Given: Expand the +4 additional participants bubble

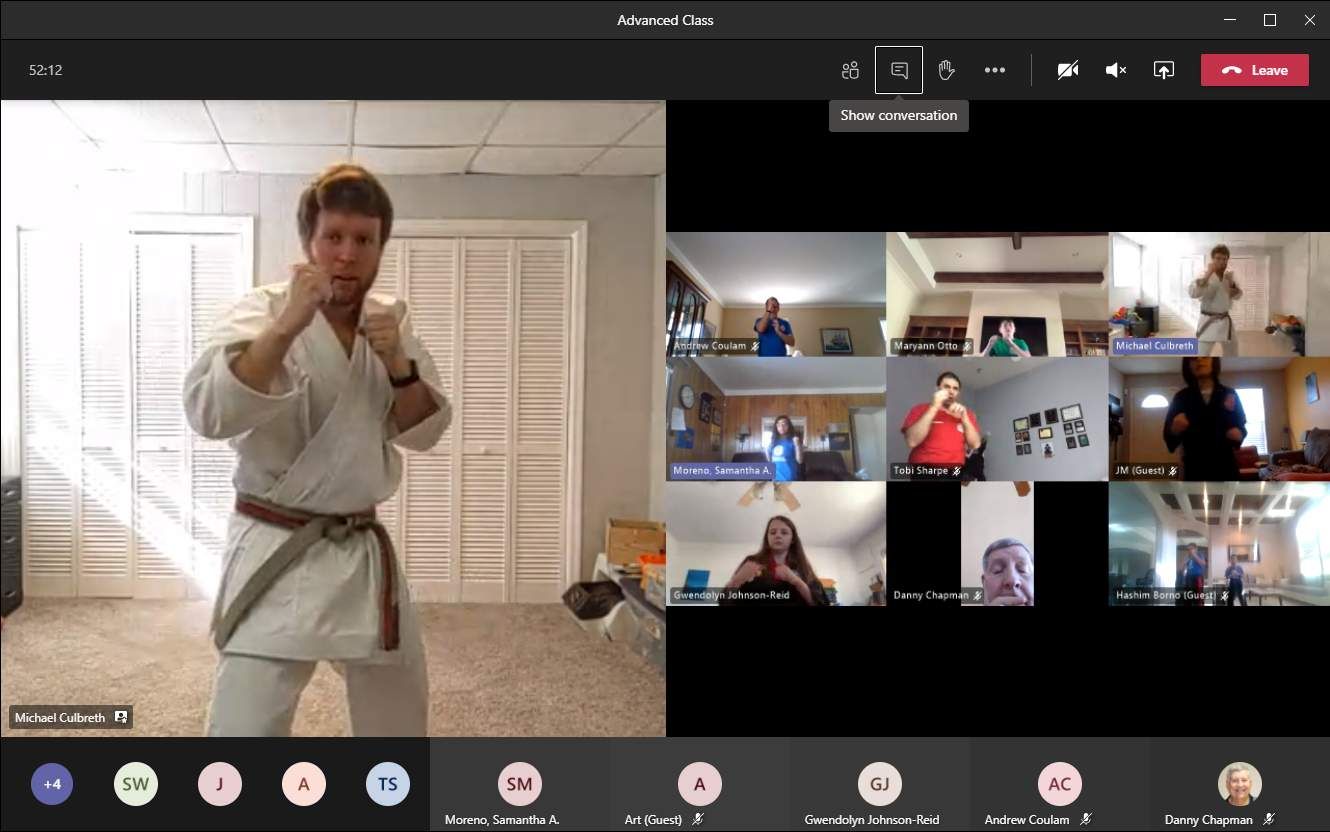Looking at the screenshot, I should 52,784.
